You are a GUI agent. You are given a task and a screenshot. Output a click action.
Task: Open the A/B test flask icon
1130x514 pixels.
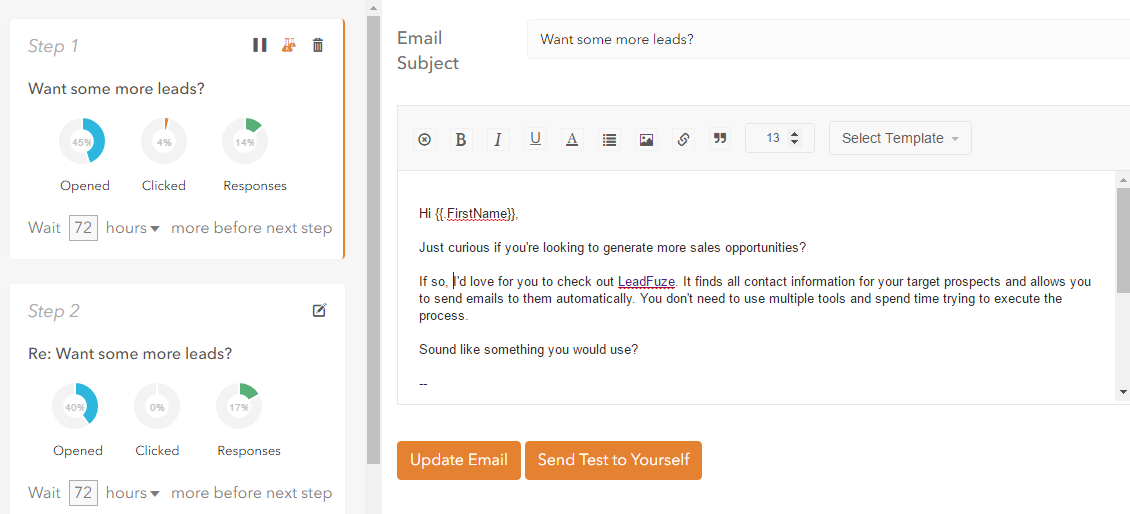[x=289, y=45]
